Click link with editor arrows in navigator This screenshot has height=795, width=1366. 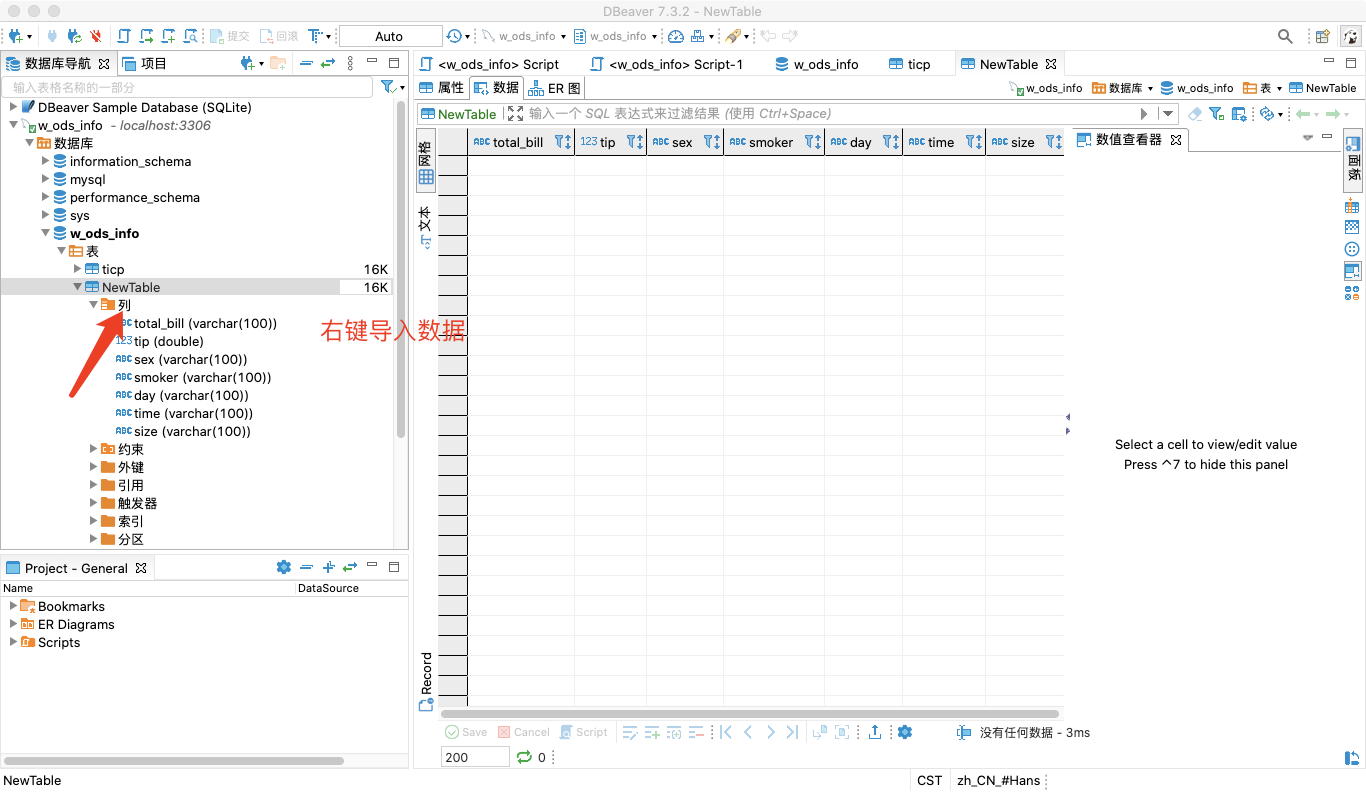tap(327, 63)
